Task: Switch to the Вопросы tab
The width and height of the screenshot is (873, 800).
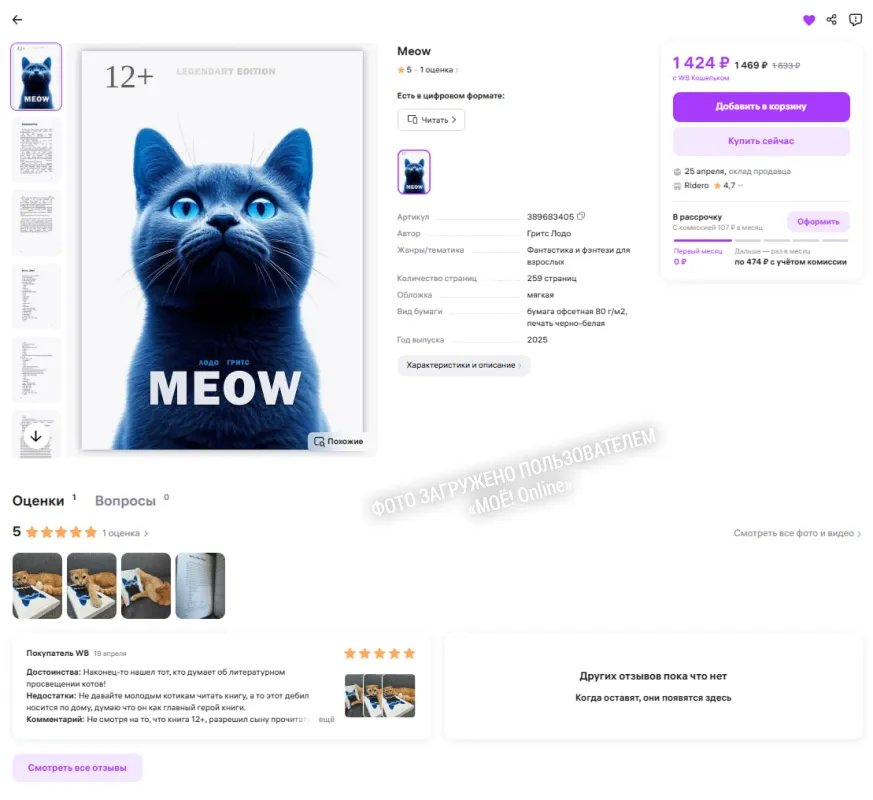Action: click(x=125, y=500)
